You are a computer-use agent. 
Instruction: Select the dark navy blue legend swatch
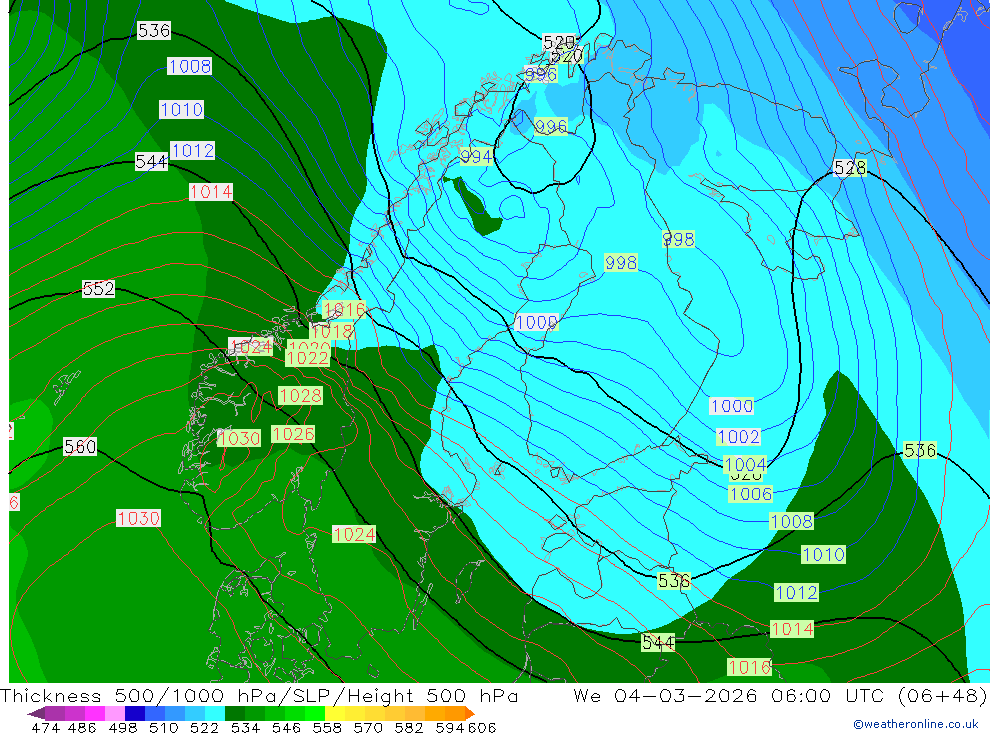click(x=135, y=713)
